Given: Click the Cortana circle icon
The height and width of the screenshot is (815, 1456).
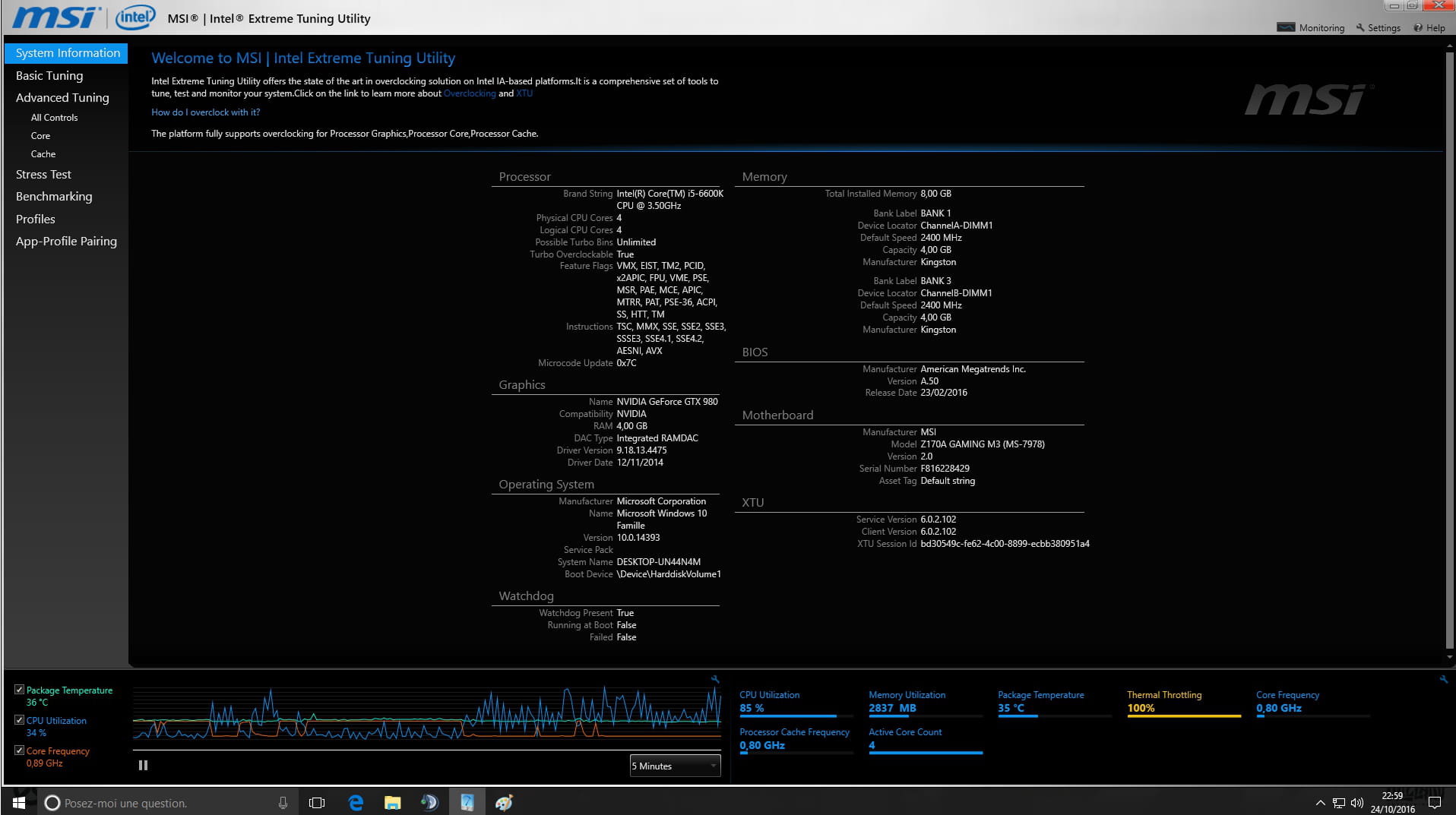Looking at the screenshot, I should (52, 803).
